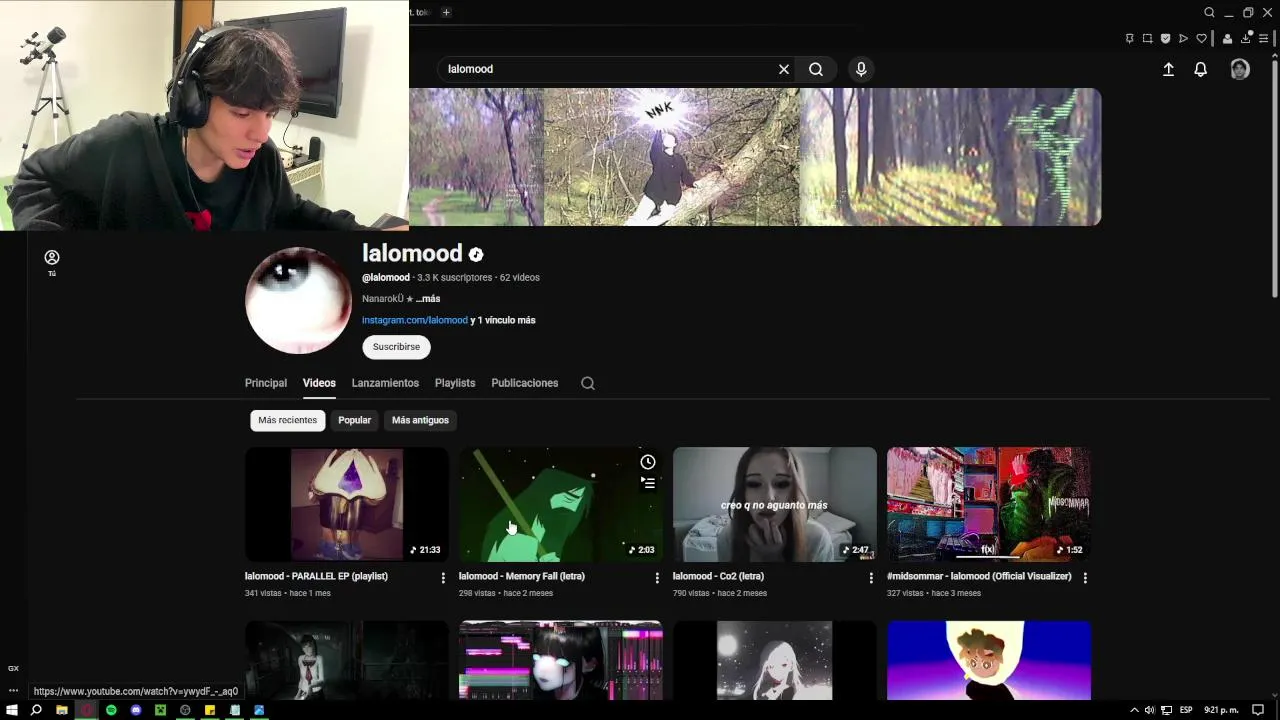Clear the search box with the X icon

(784, 69)
